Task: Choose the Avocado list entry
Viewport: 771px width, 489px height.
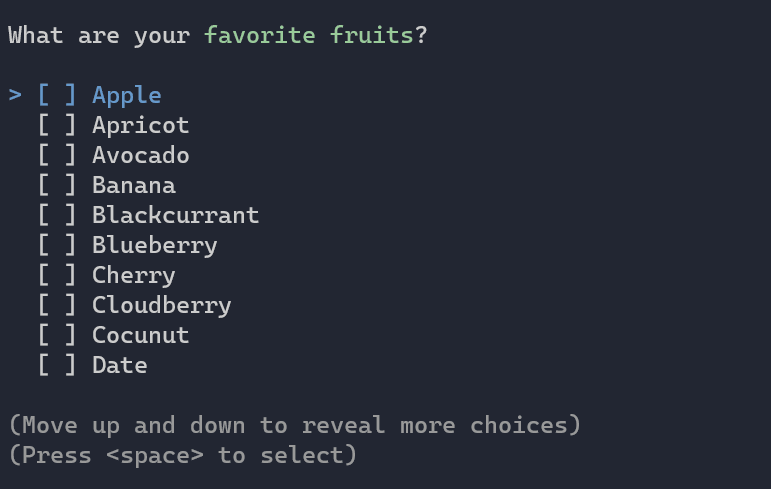Action: coord(140,156)
